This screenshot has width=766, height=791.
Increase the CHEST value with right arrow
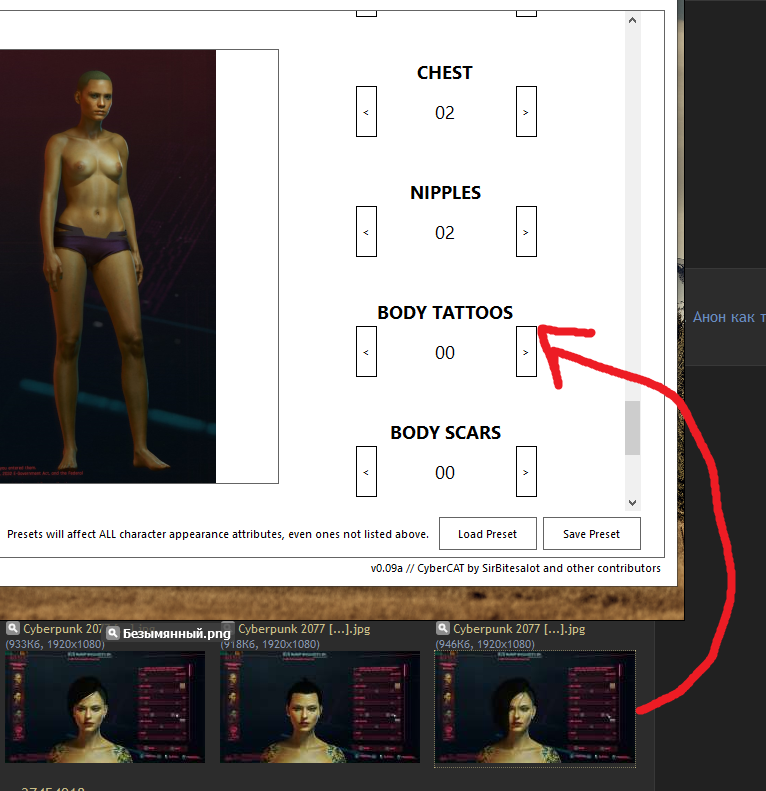(x=526, y=111)
